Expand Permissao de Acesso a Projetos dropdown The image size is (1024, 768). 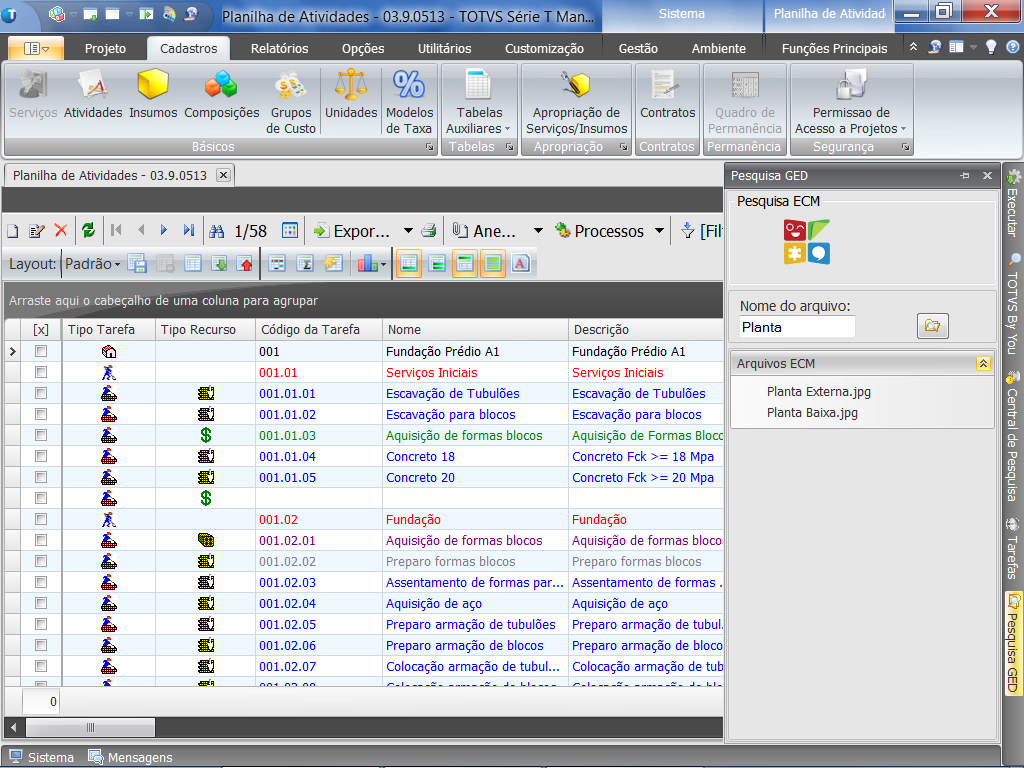(904, 129)
